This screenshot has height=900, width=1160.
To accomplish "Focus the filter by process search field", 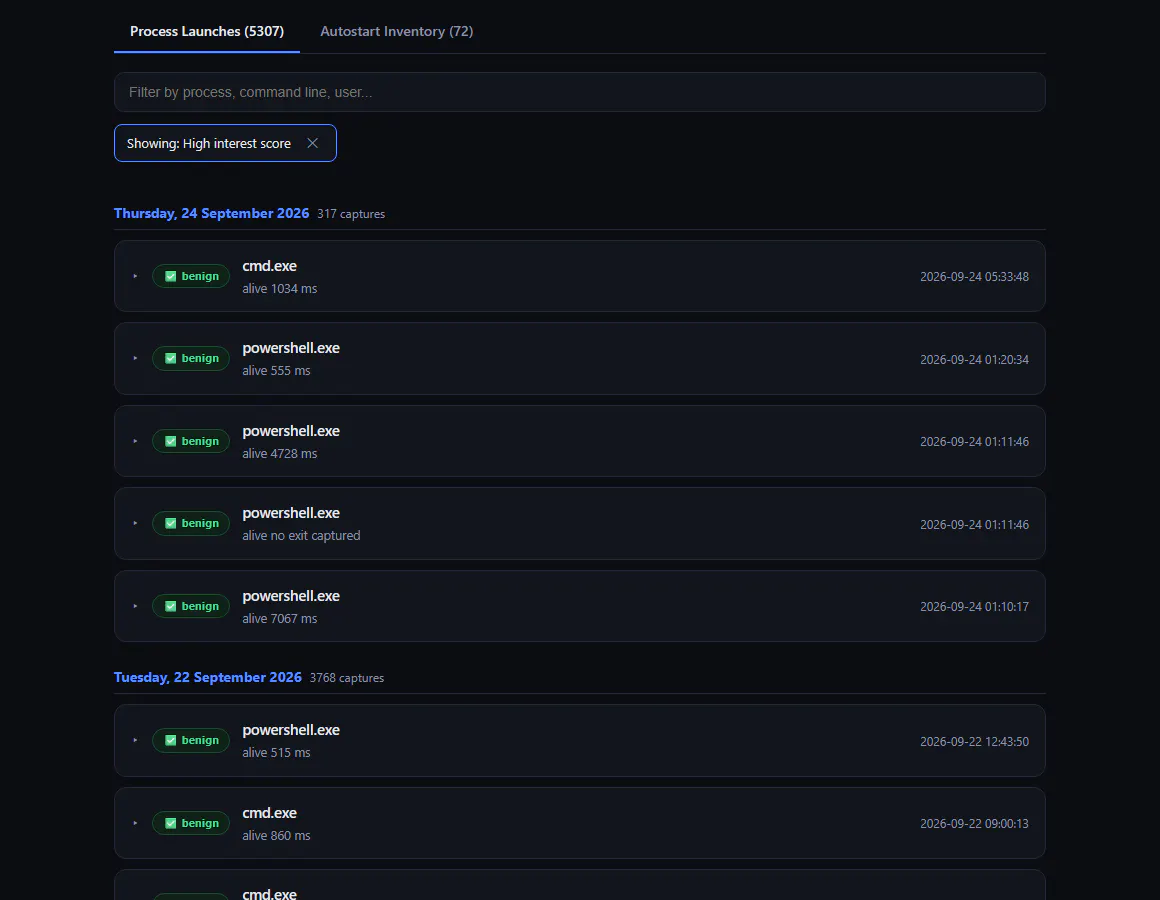I will [579, 92].
